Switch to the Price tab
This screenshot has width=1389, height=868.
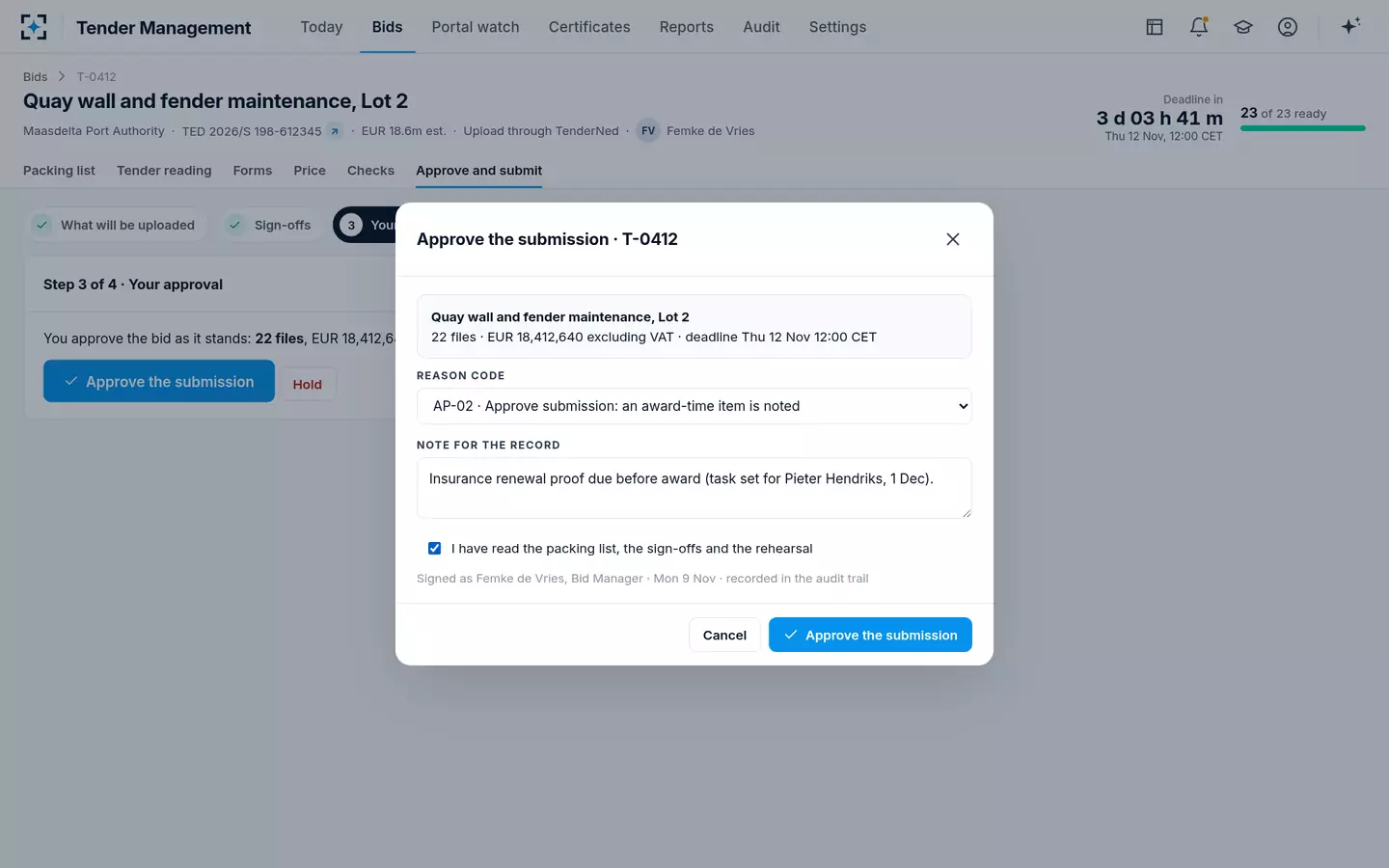310,171
